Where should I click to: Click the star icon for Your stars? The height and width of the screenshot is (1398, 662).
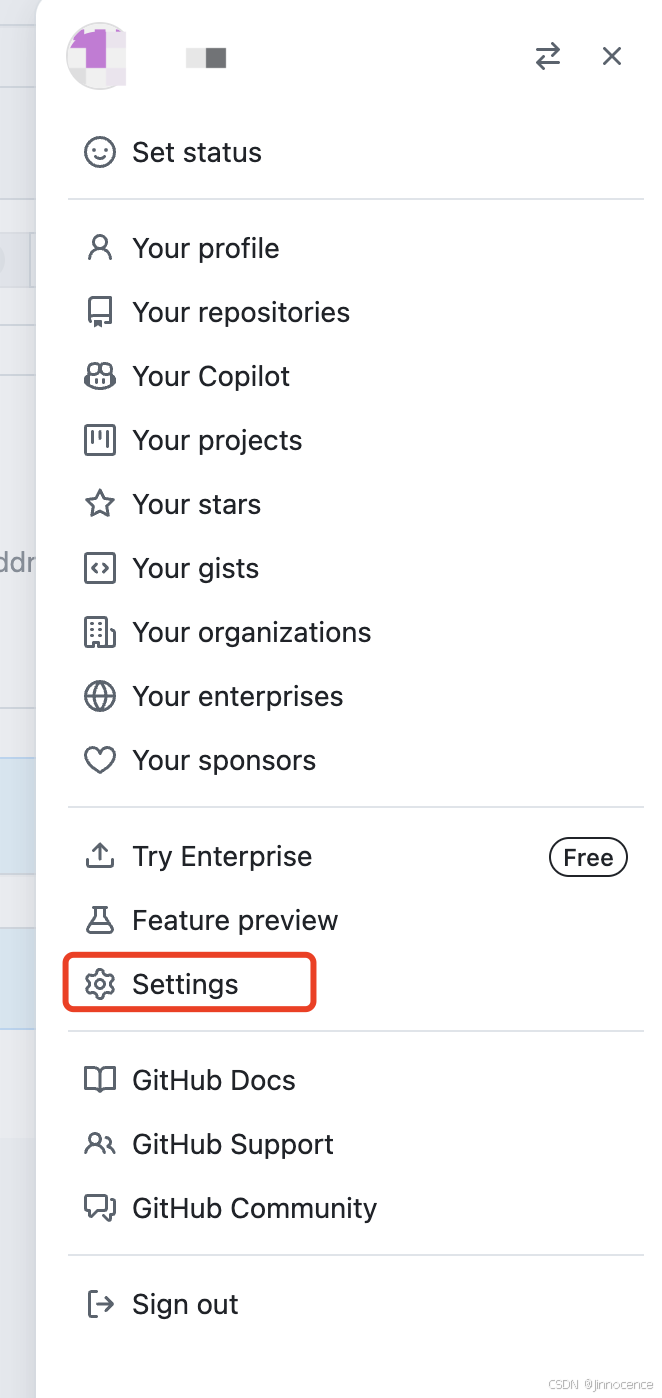(x=100, y=505)
